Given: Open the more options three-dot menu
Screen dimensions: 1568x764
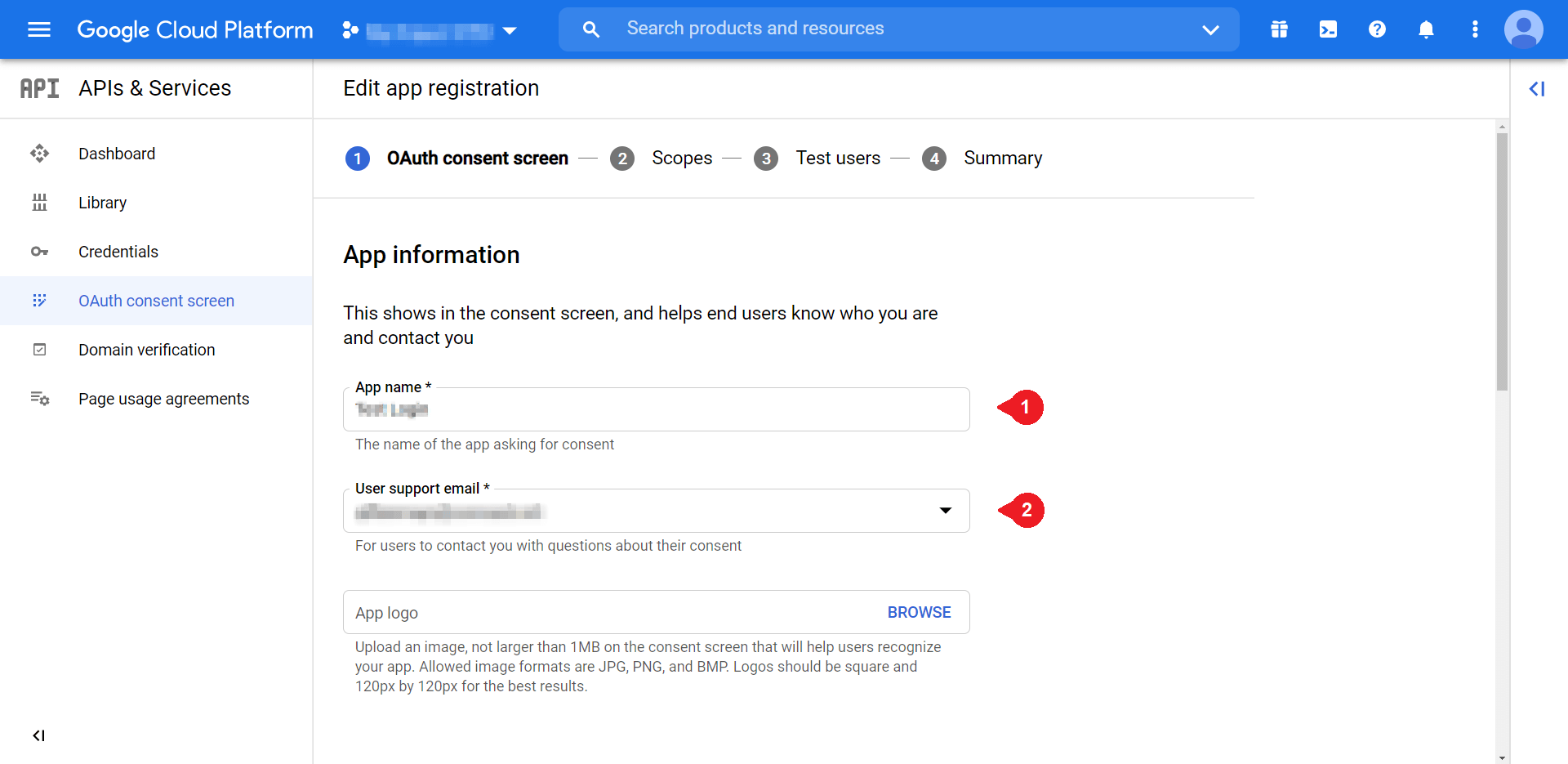Looking at the screenshot, I should (x=1475, y=29).
